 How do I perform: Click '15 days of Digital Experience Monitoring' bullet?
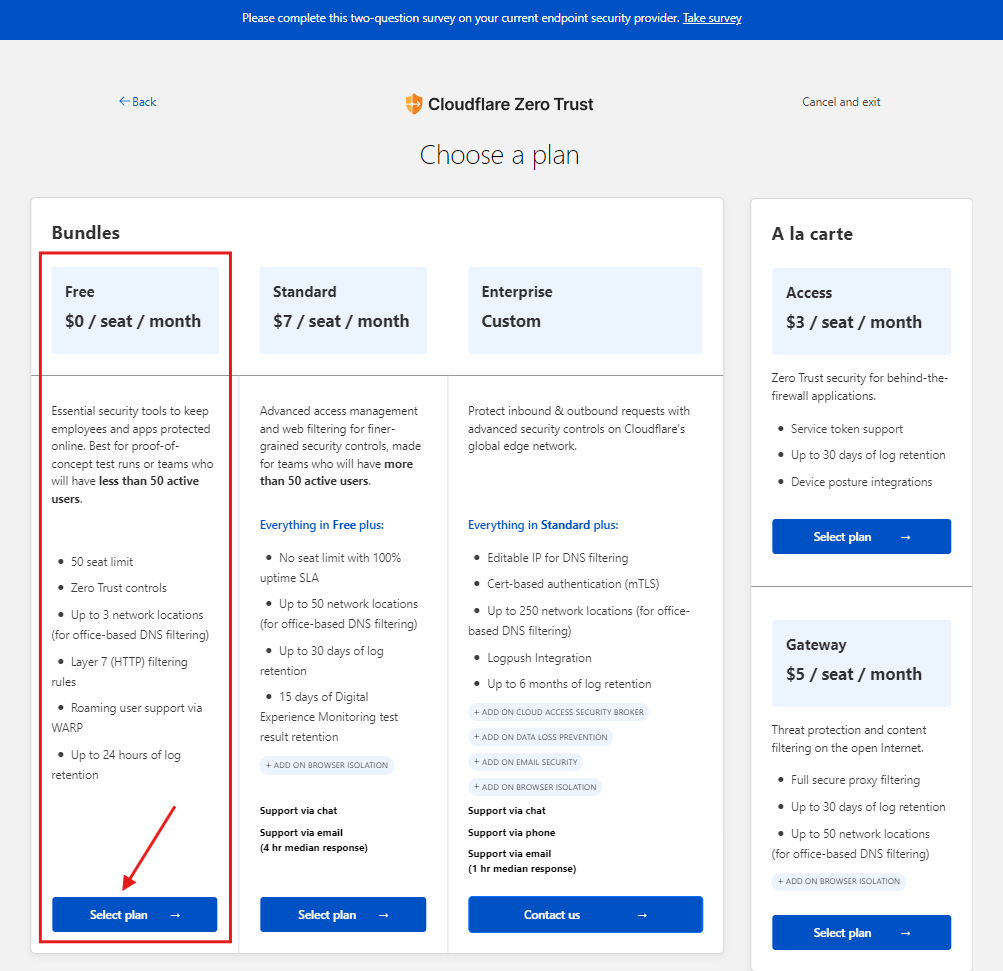click(x=329, y=716)
